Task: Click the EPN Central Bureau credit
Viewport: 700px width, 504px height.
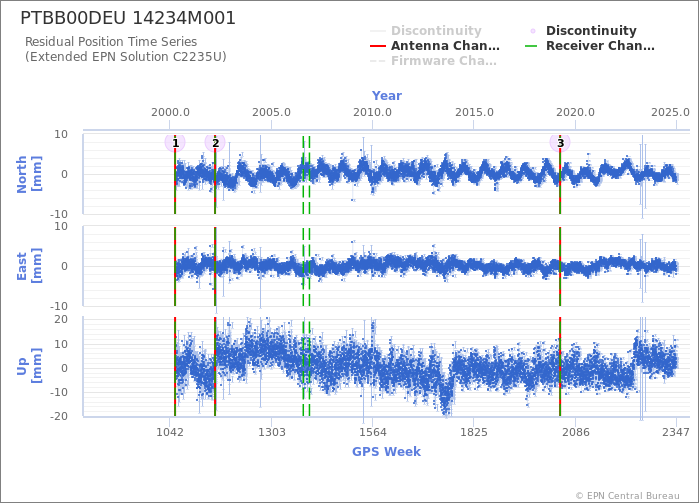Action: pos(627,496)
